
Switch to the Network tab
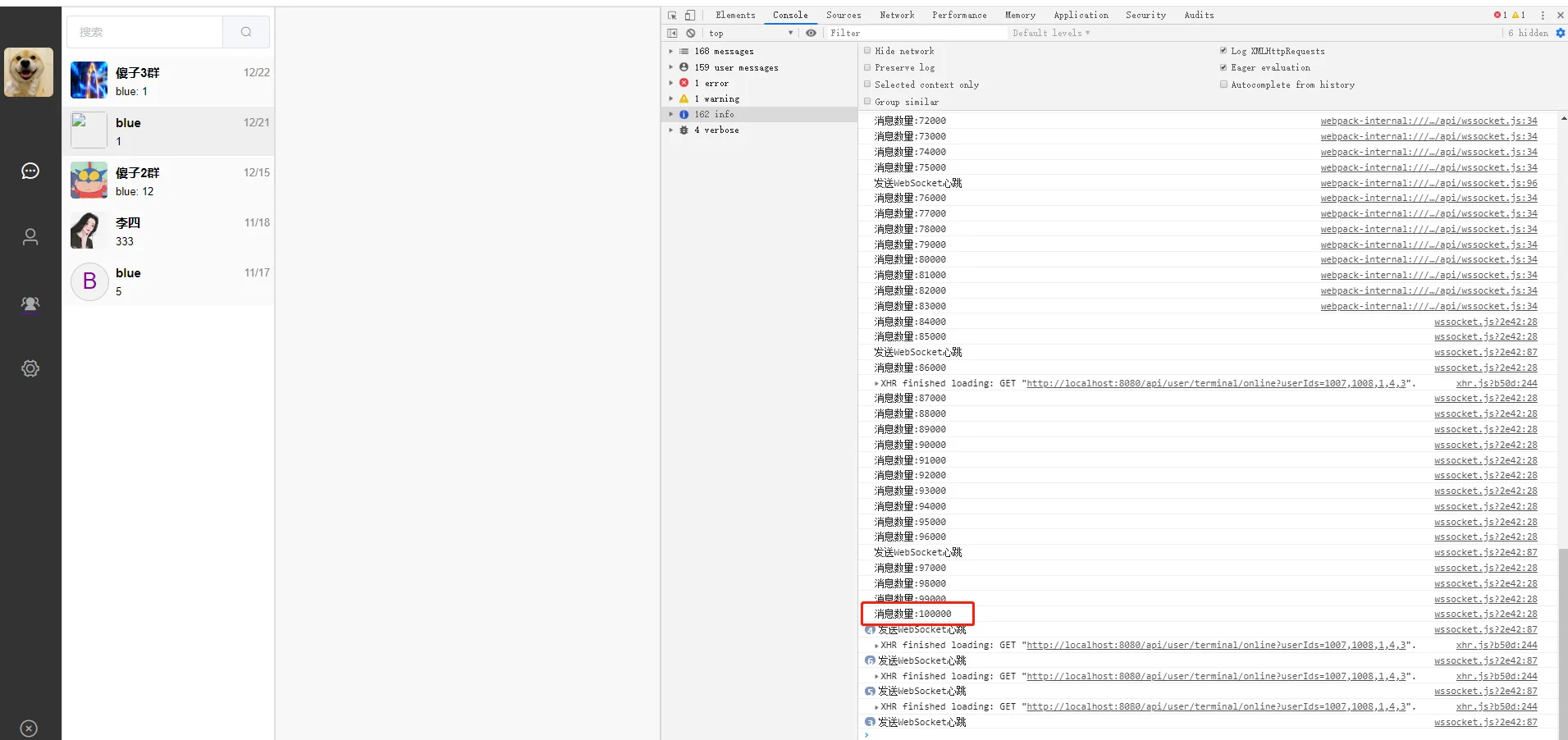point(896,15)
